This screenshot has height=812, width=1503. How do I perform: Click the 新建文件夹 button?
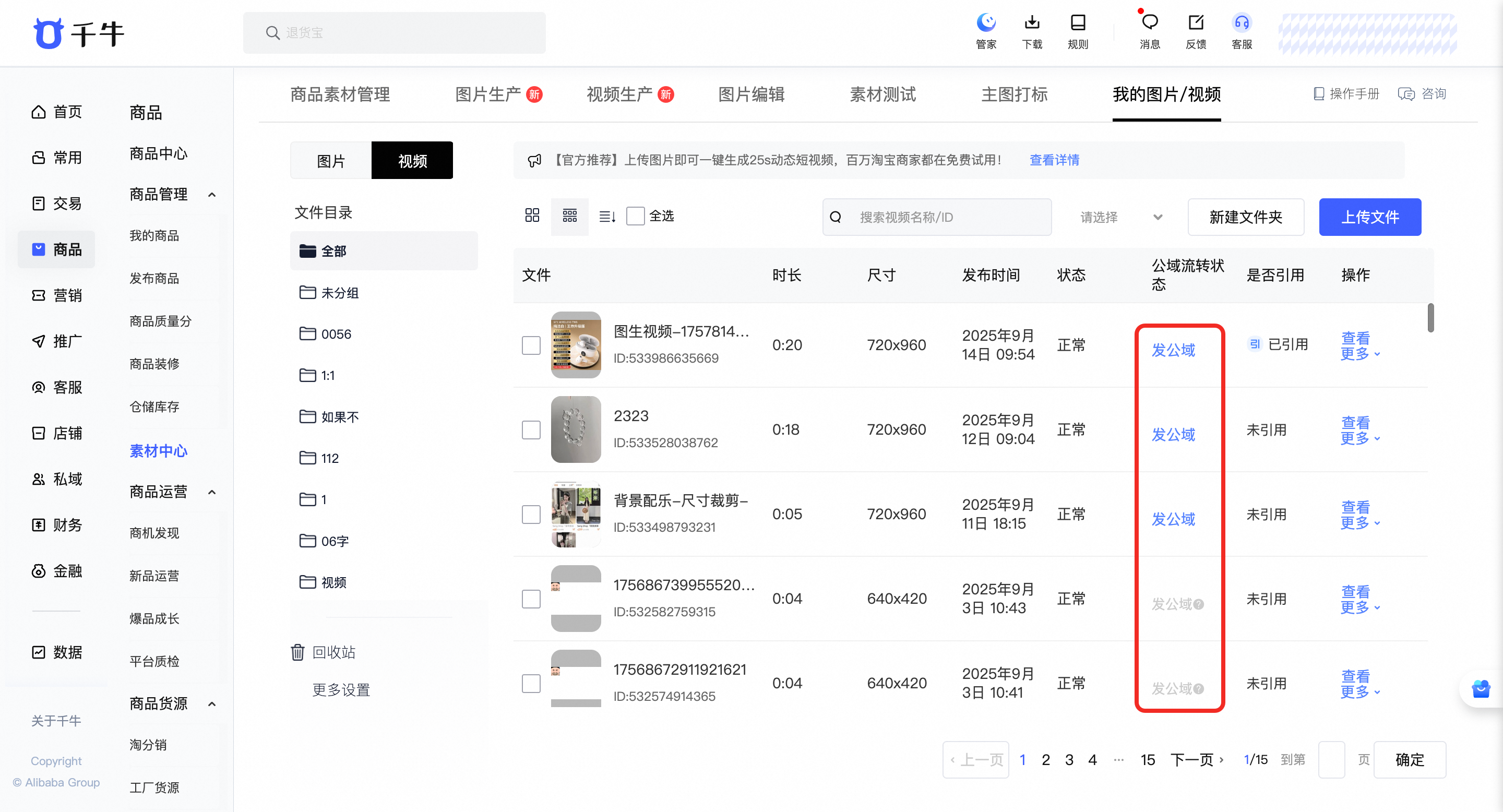tap(1246, 217)
